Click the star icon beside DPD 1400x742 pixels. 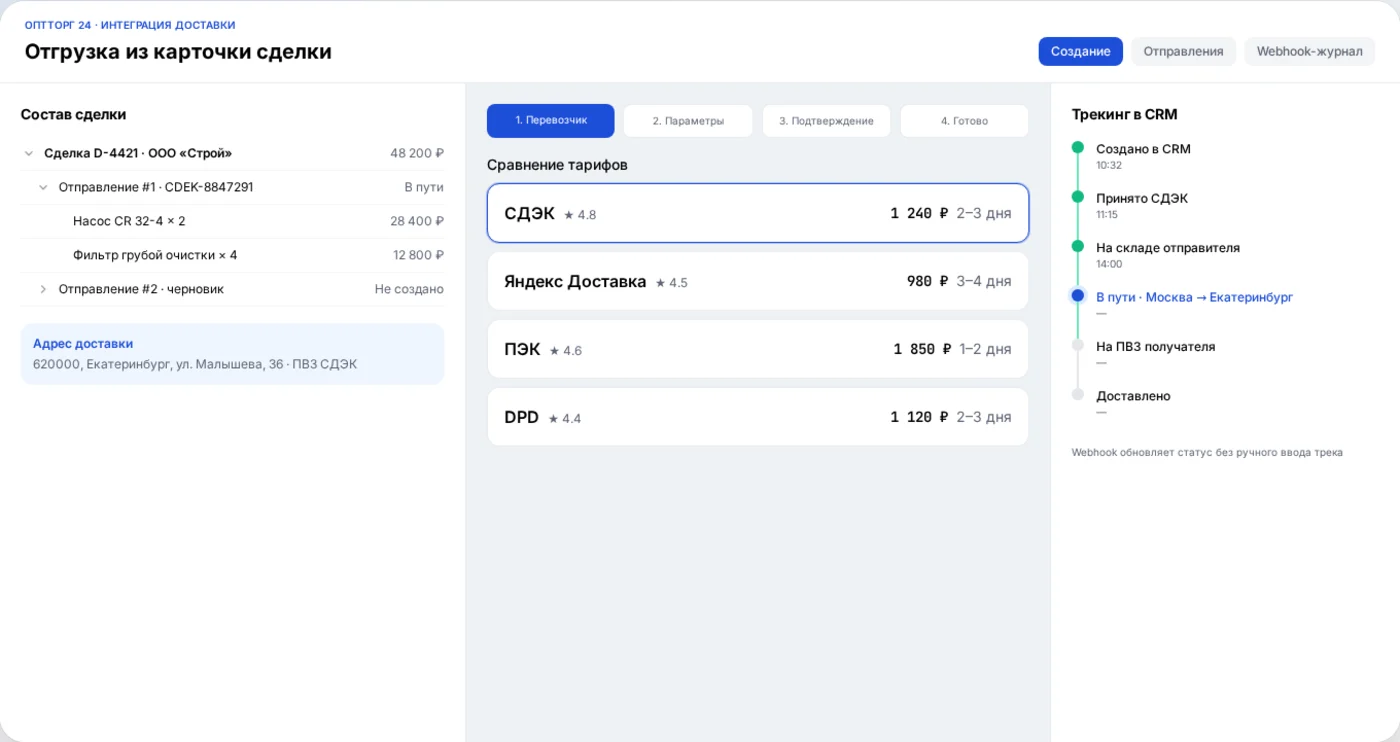(553, 419)
